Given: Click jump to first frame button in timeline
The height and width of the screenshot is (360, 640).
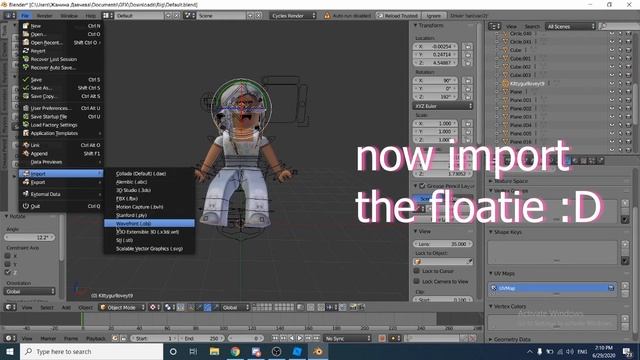Looking at the screenshot, I should tap(275, 338).
